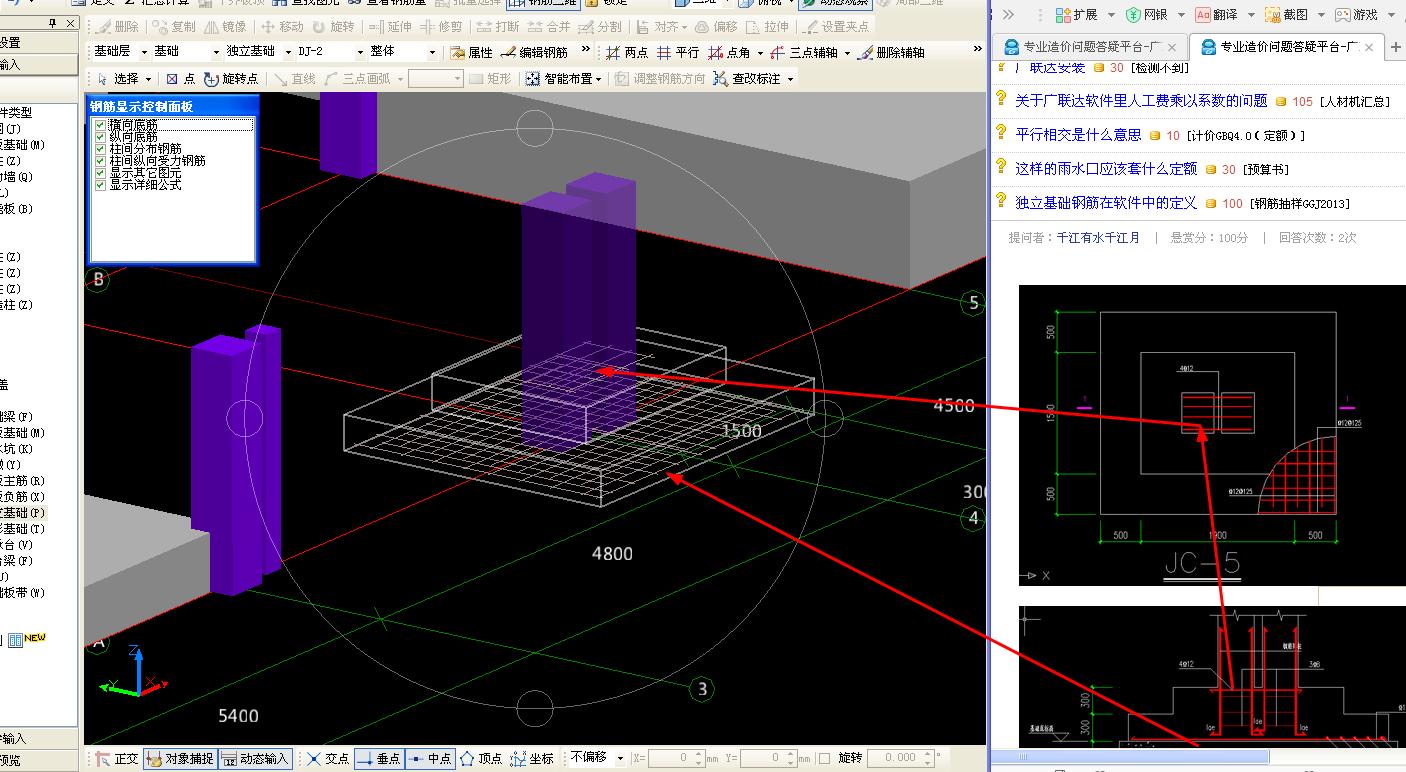
Task: Toggle 对象捕捉 object snap
Action: coord(180,758)
